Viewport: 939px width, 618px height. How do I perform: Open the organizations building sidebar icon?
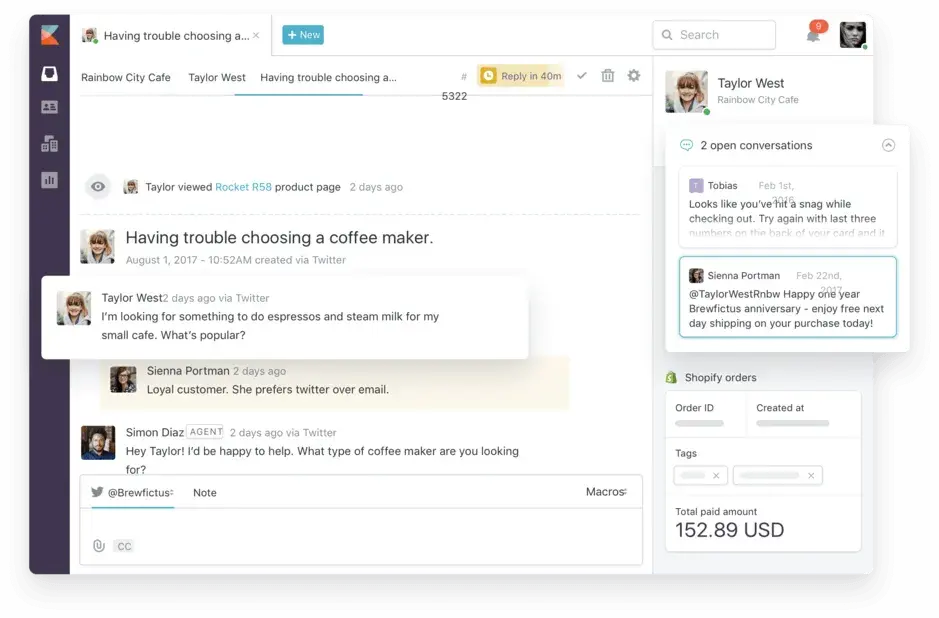[49, 144]
